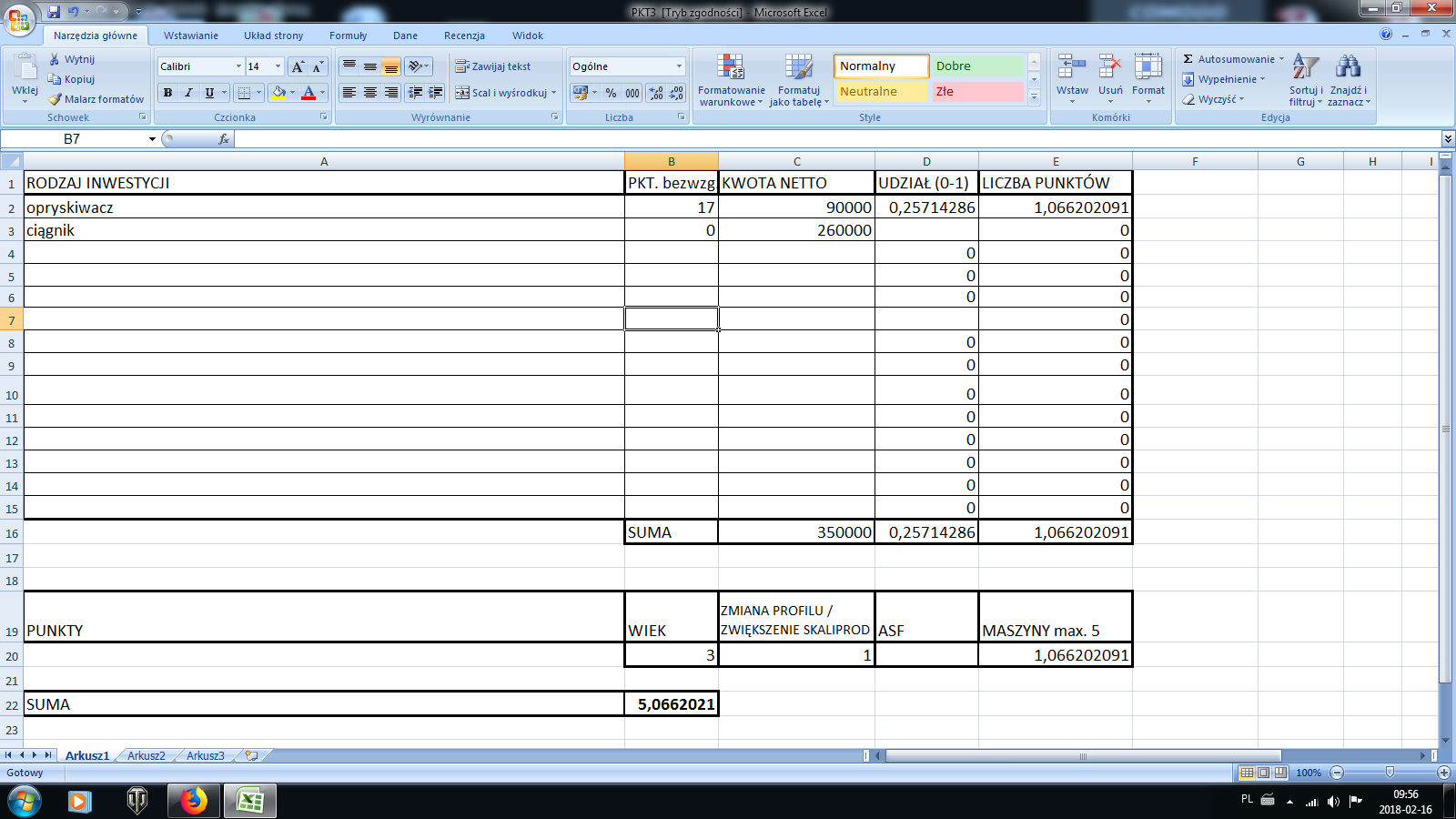
Task: Click the zoom slider in status bar
Action: click(x=1390, y=773)
